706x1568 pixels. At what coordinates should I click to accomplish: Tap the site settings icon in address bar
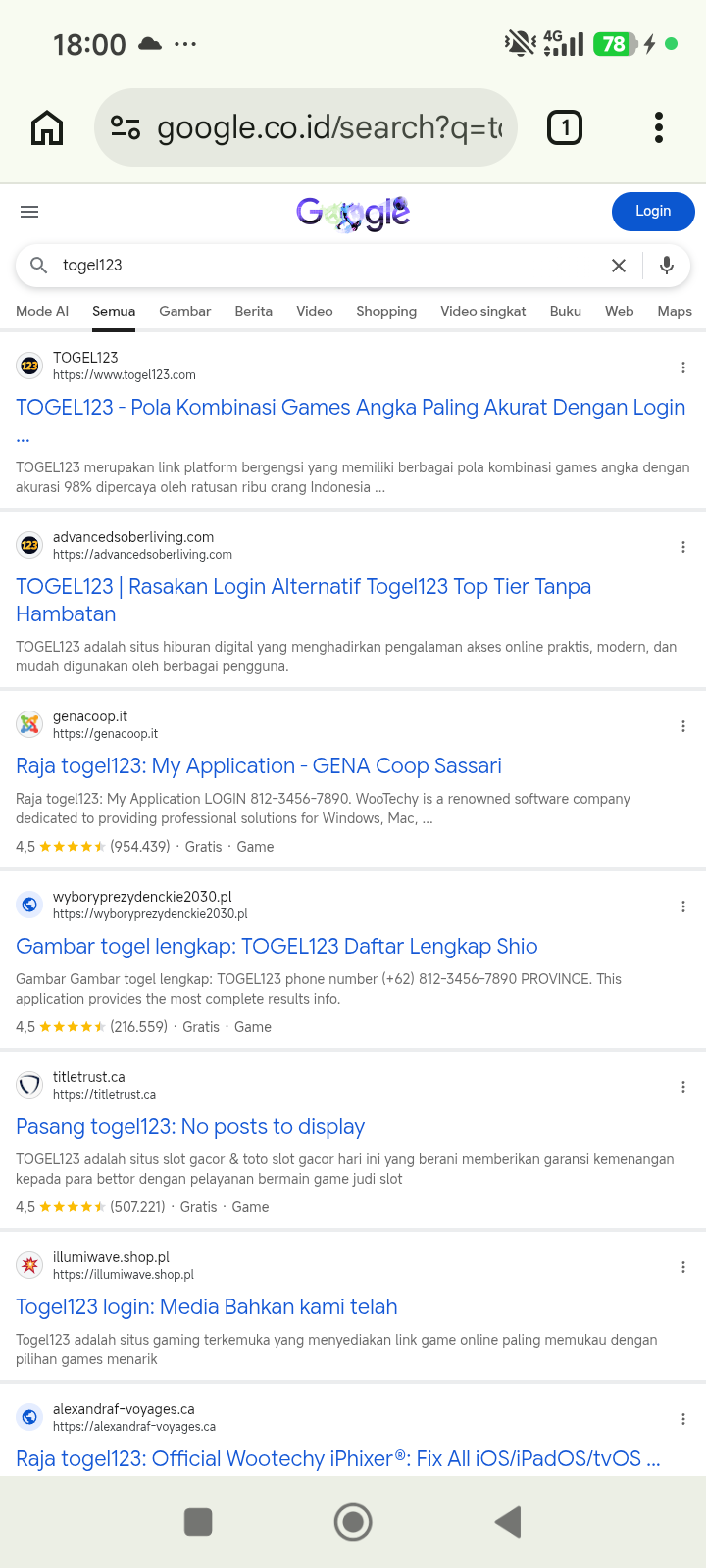click(x=126, y=127)
